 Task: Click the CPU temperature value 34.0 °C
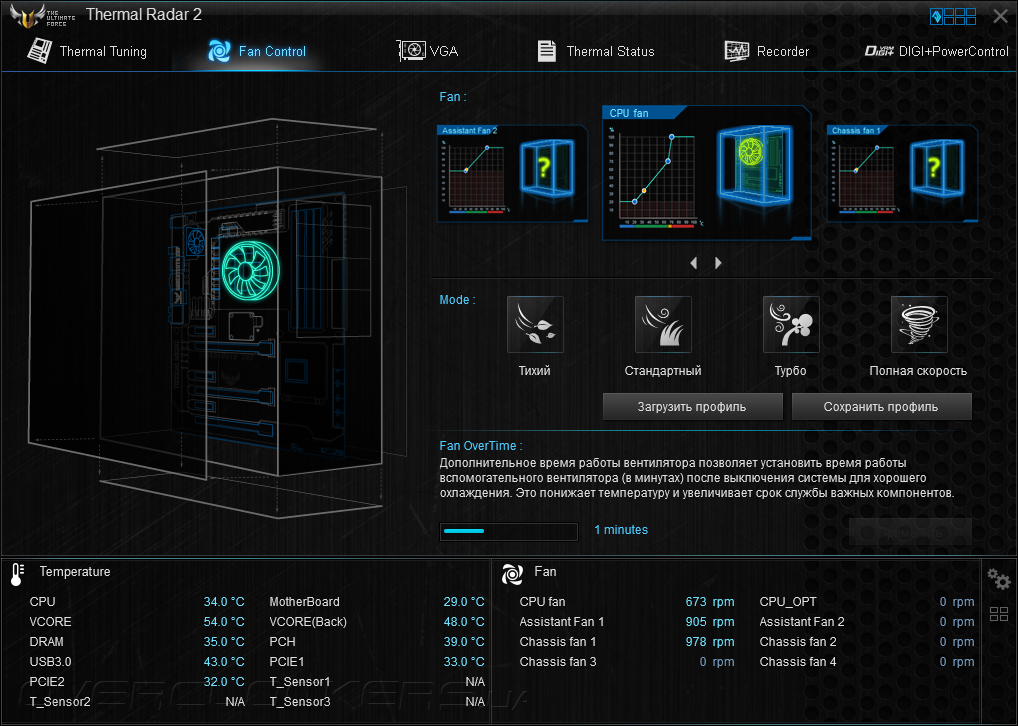224,602
